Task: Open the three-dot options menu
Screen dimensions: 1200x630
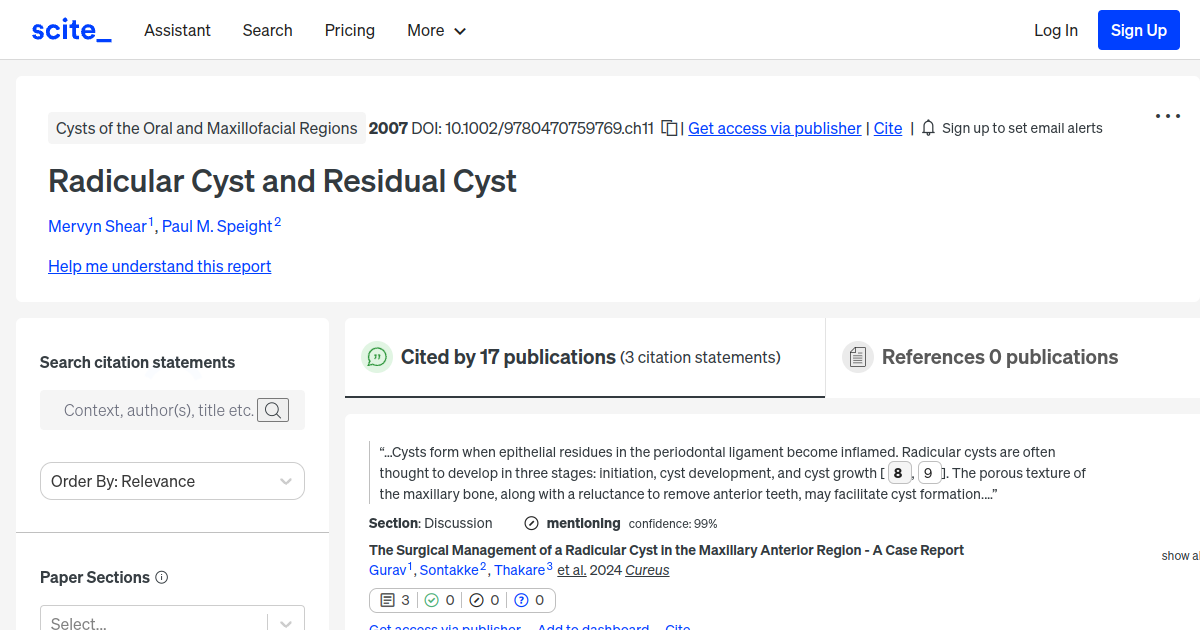Action: click(x=1167, y=116)
